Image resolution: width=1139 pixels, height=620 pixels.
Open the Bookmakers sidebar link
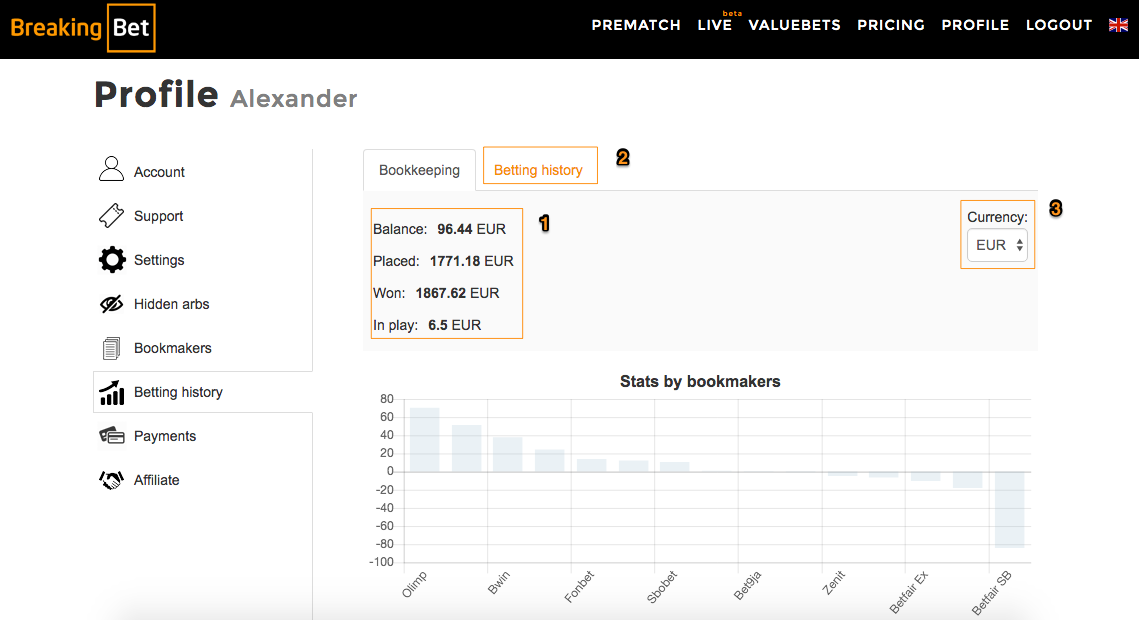173,348
